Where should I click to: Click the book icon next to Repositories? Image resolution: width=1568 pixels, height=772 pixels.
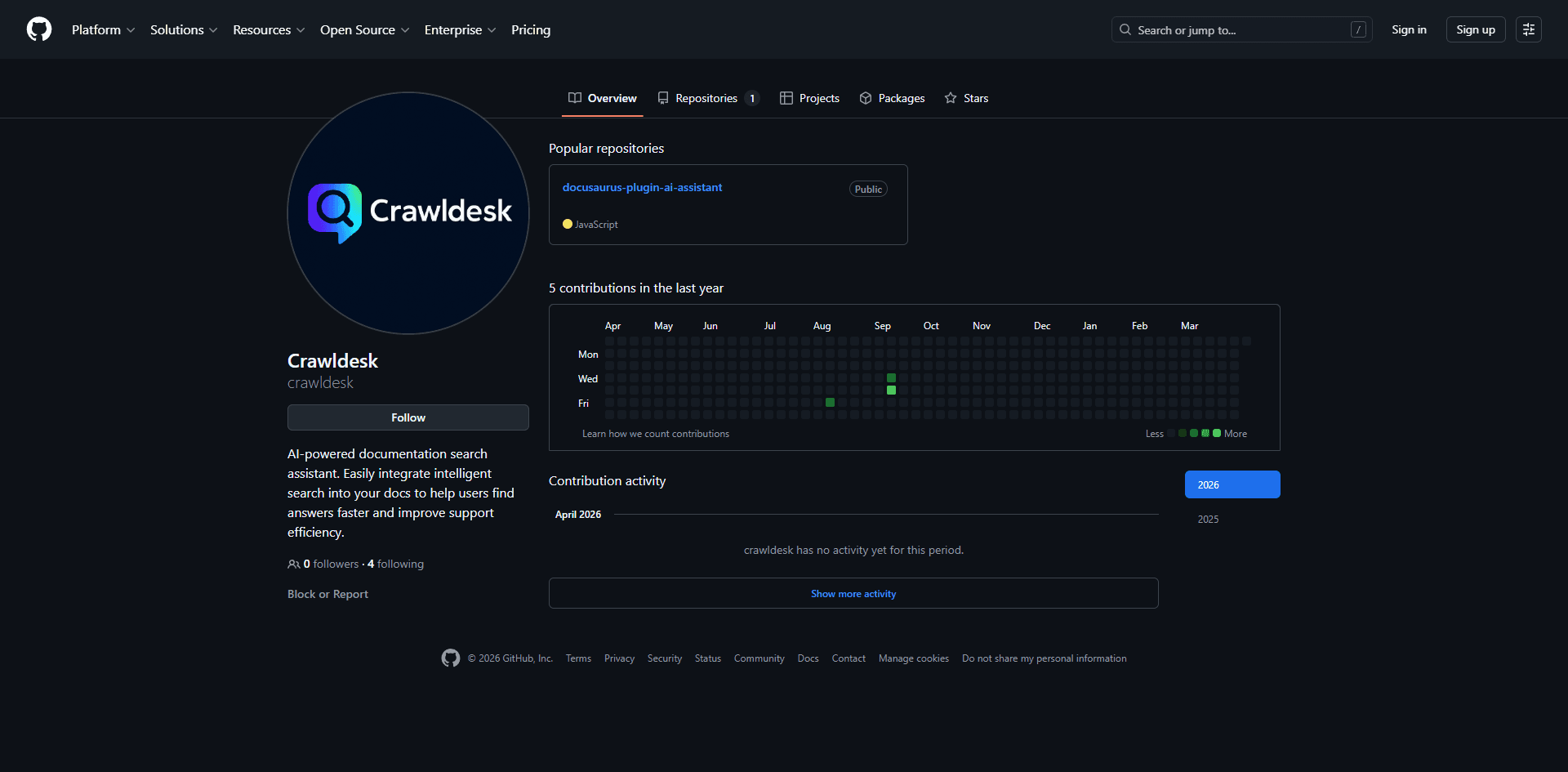click(663, 97)
